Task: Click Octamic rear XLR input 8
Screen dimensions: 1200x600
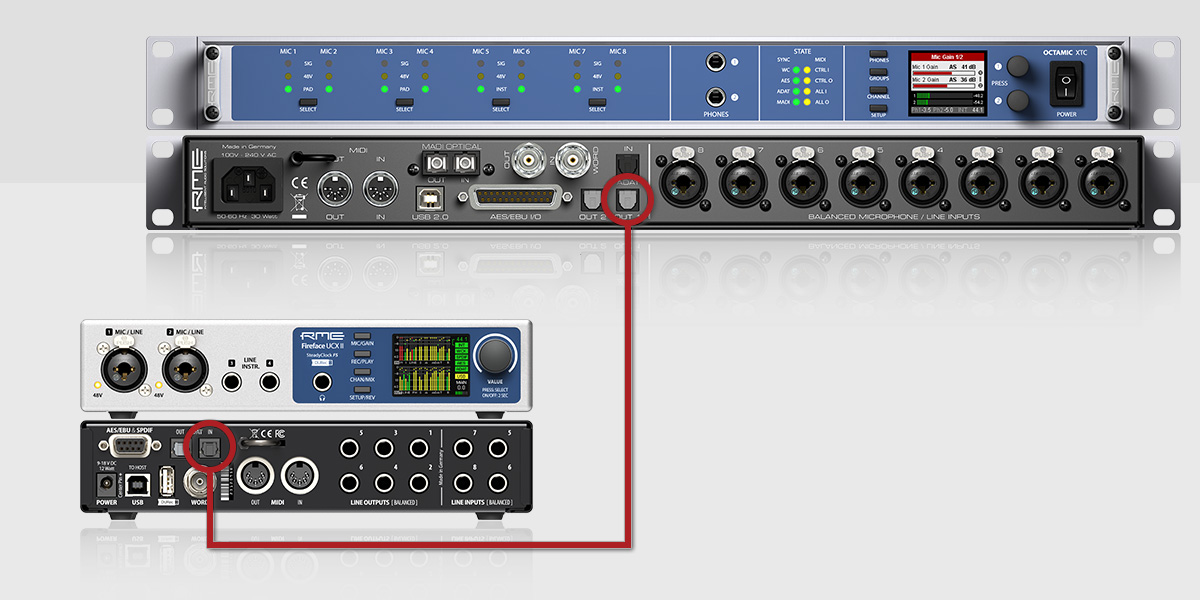Action: [x=683, y=183]
